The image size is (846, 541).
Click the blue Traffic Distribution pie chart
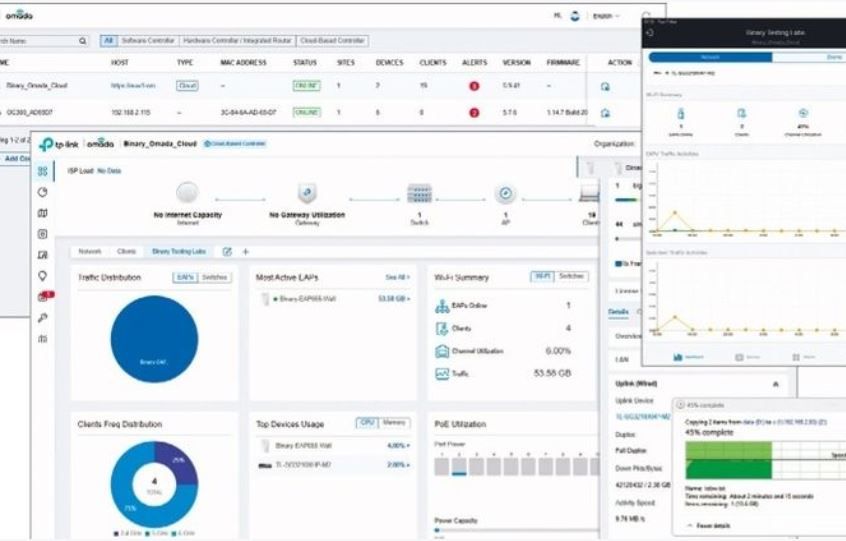pyautogui.click(x=154, y=339)
